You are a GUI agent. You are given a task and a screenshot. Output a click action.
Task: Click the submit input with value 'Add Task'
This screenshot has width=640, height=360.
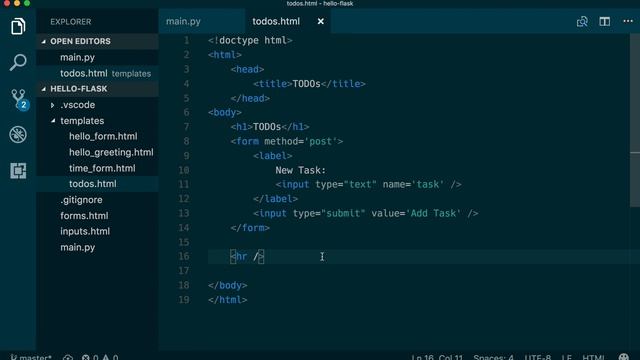point(365,213)
